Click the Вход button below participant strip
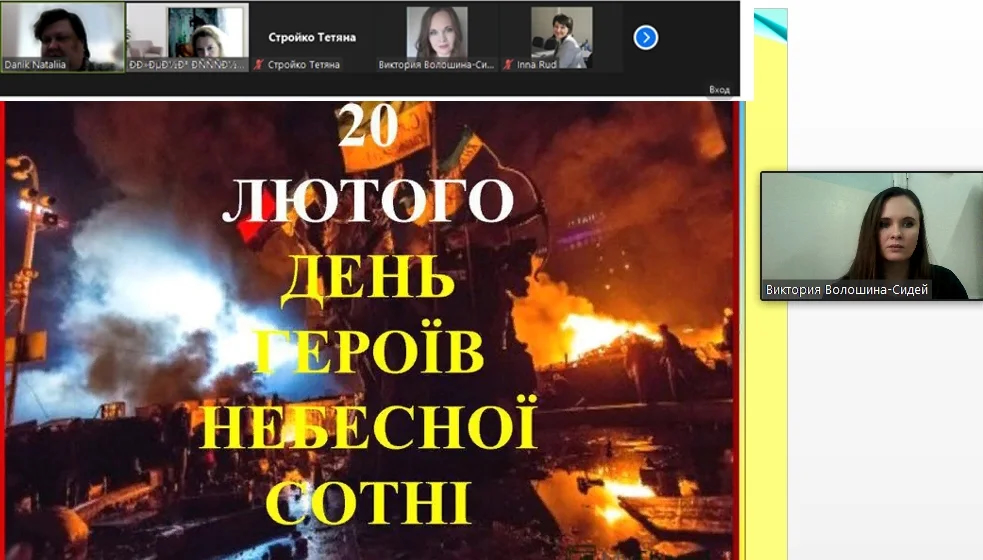This screenshot has width=983, height=560. (719, 89)
